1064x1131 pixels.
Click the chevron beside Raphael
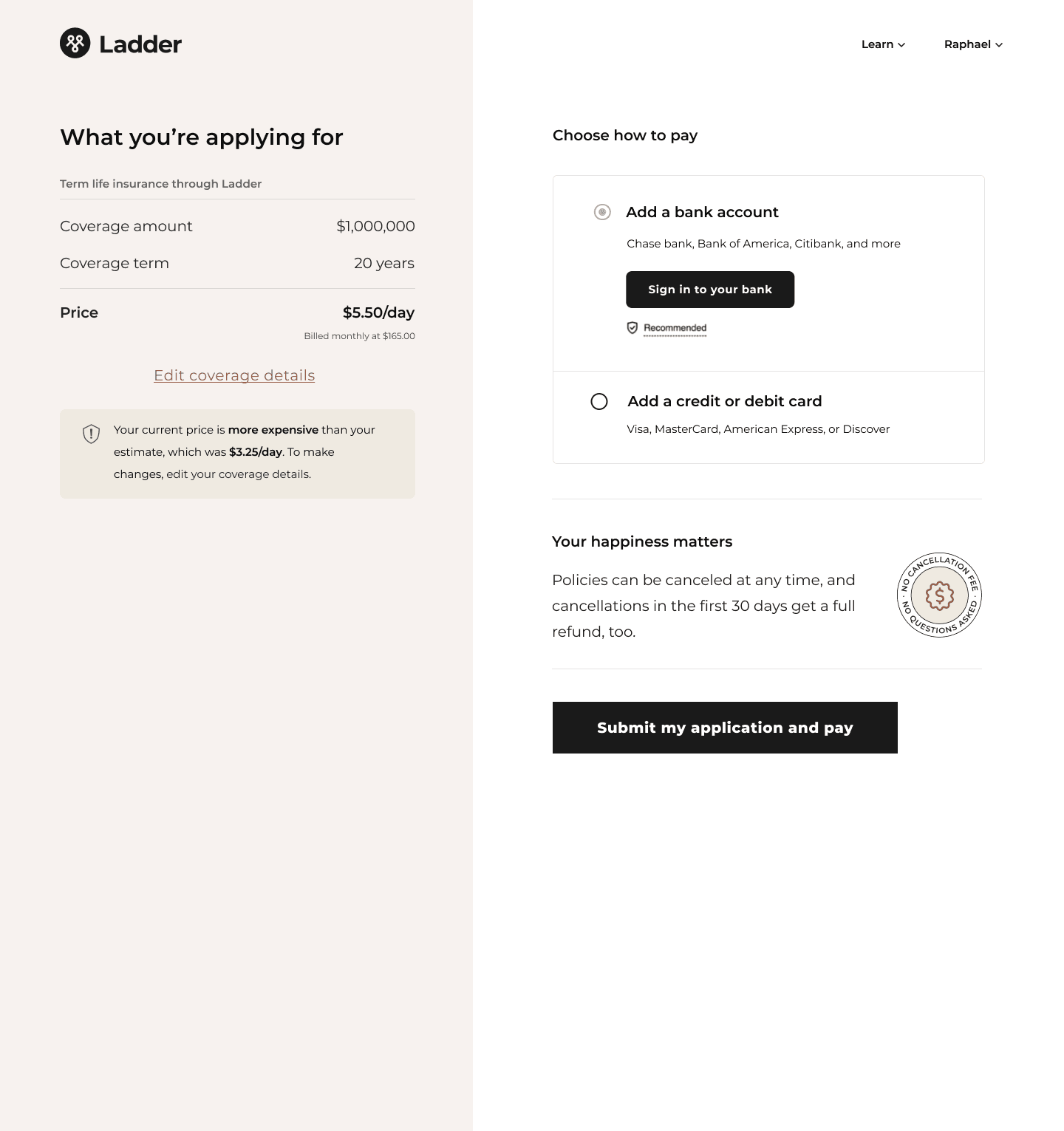click(x=998, y=44)
